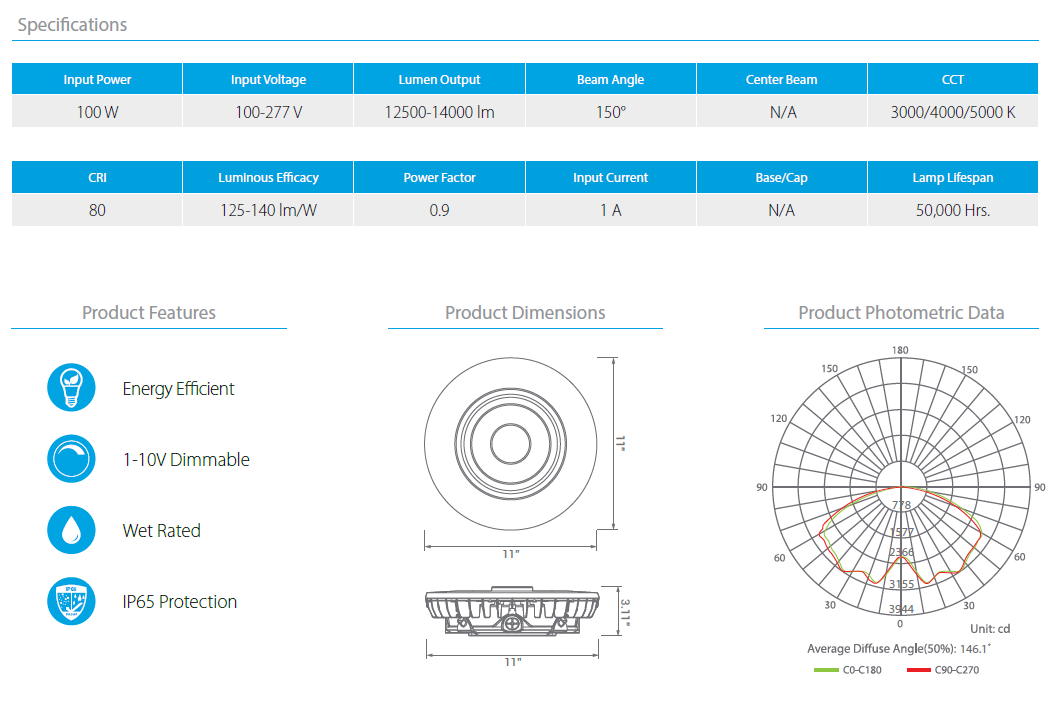Click the polar photometric distribution chart

pos(900,487)
